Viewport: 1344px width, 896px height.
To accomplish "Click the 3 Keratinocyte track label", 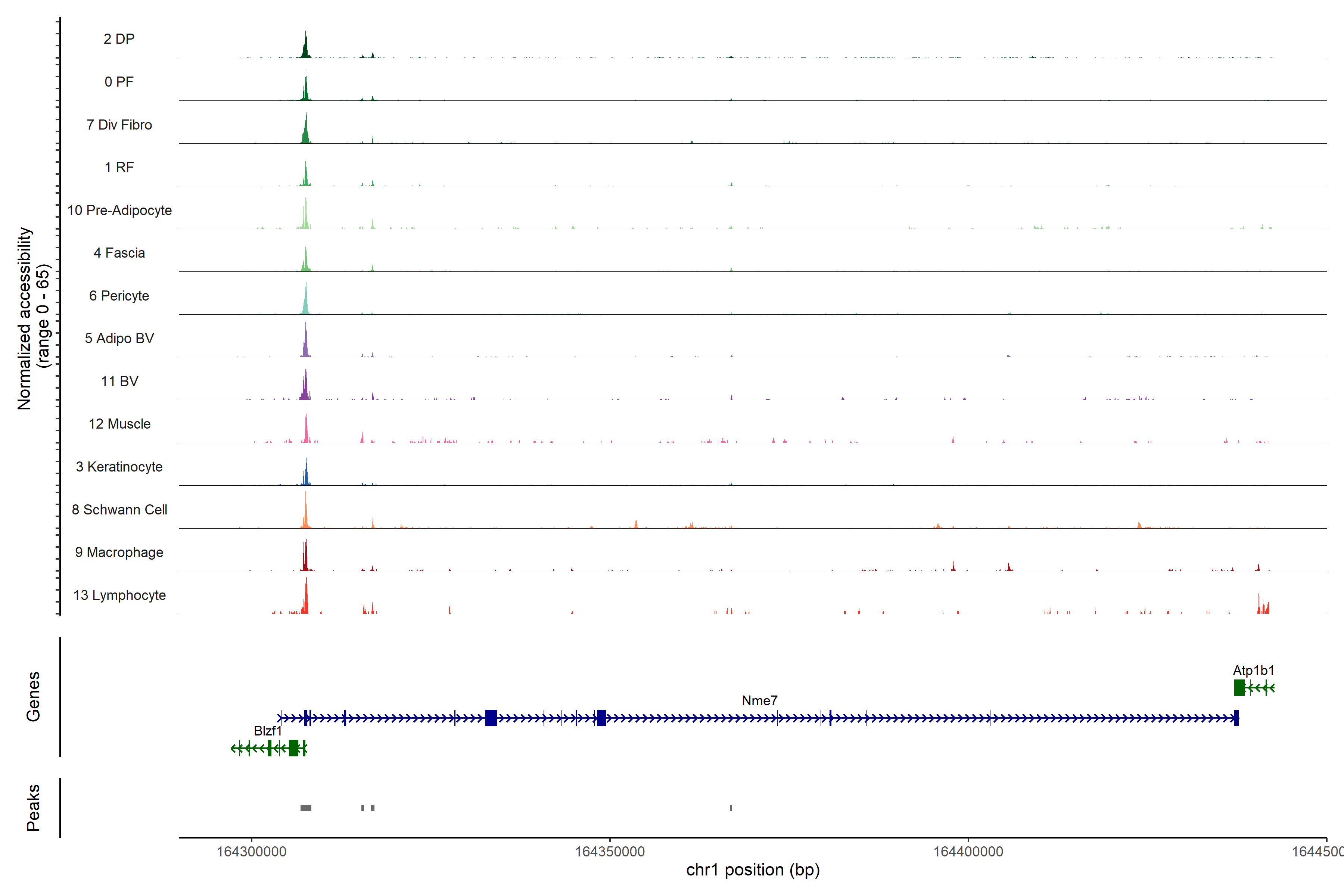I will (119, 467).
